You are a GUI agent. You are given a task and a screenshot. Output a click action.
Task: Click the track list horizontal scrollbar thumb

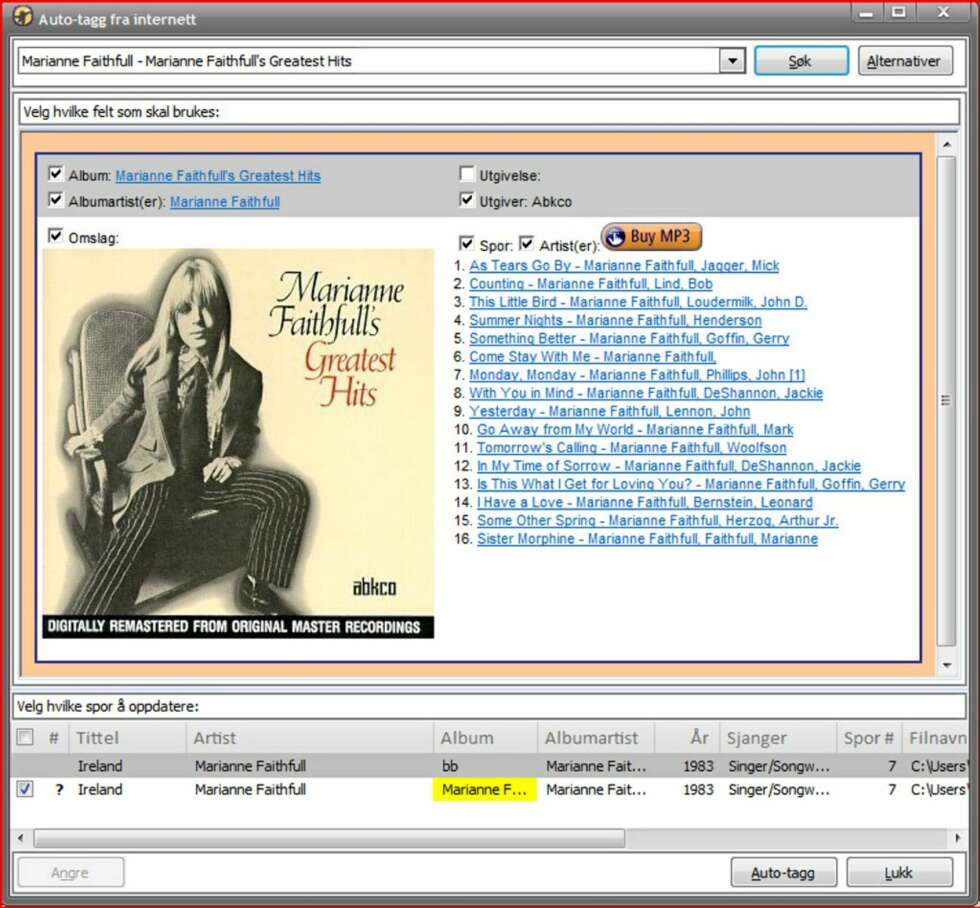pyautogui.click(x=329, y=838)
